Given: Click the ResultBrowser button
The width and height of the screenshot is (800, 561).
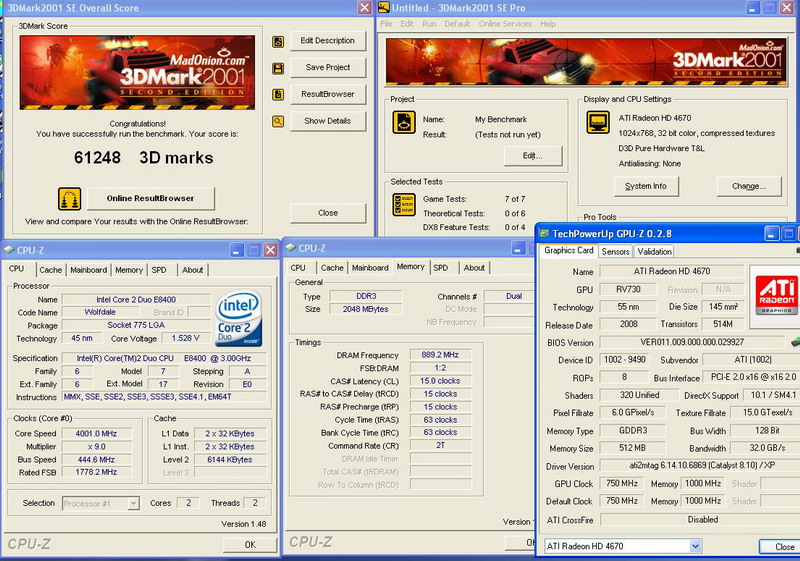Looking at the screenshot, I should (328, 94).
